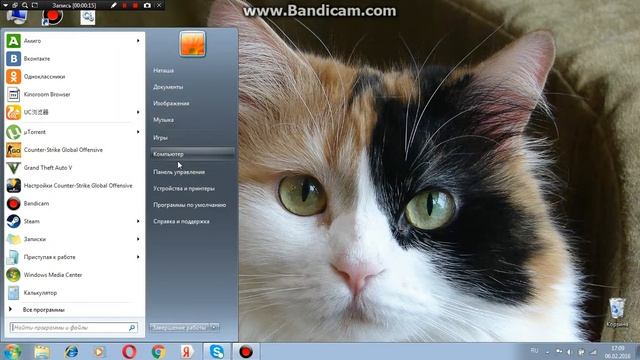This screenshot has width=640, height=360.
Task: Expand UC browser jump list arrow
Action: 138,112
